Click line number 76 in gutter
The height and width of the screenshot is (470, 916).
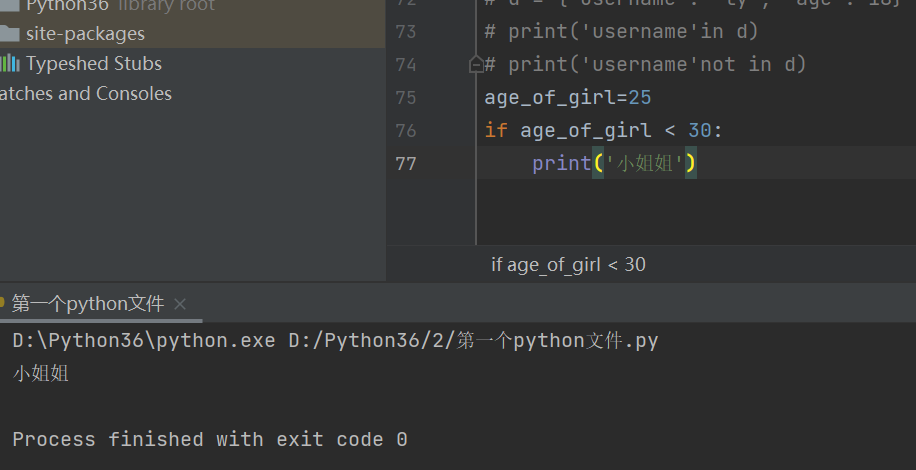coord(405,130)
